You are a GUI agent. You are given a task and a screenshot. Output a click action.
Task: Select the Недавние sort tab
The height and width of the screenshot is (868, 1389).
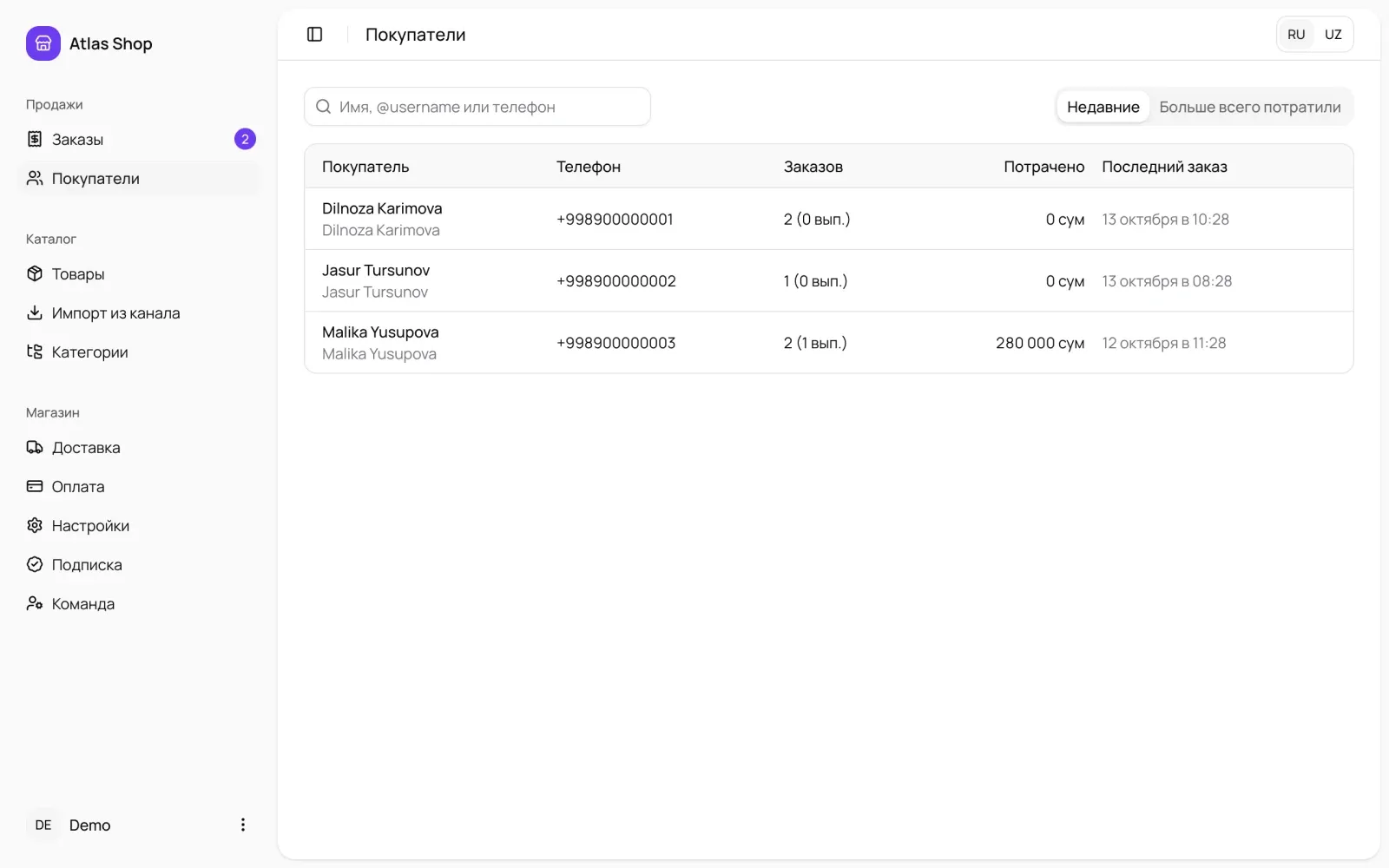tap(1103, 107)
